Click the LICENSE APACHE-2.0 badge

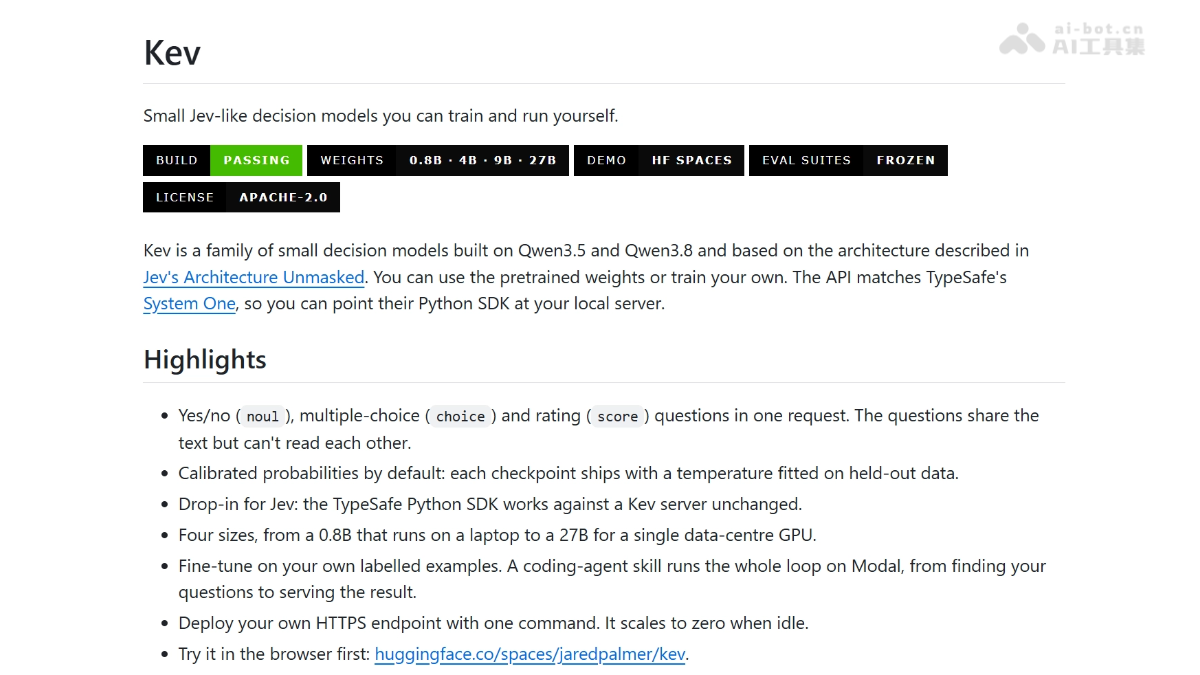pyautogui.click(x=241, y=197)
